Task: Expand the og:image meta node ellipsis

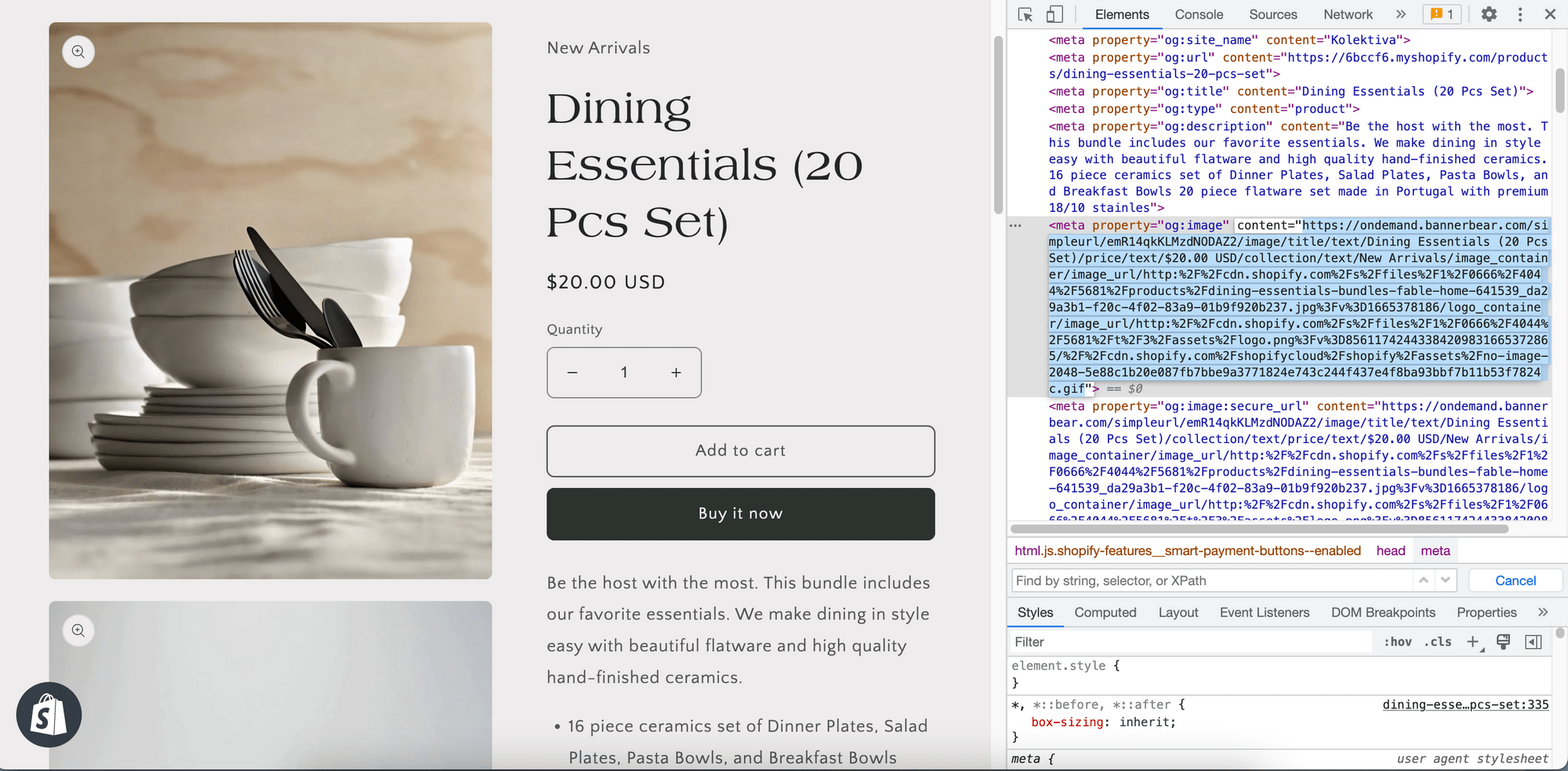Action: pos(1014,225)
